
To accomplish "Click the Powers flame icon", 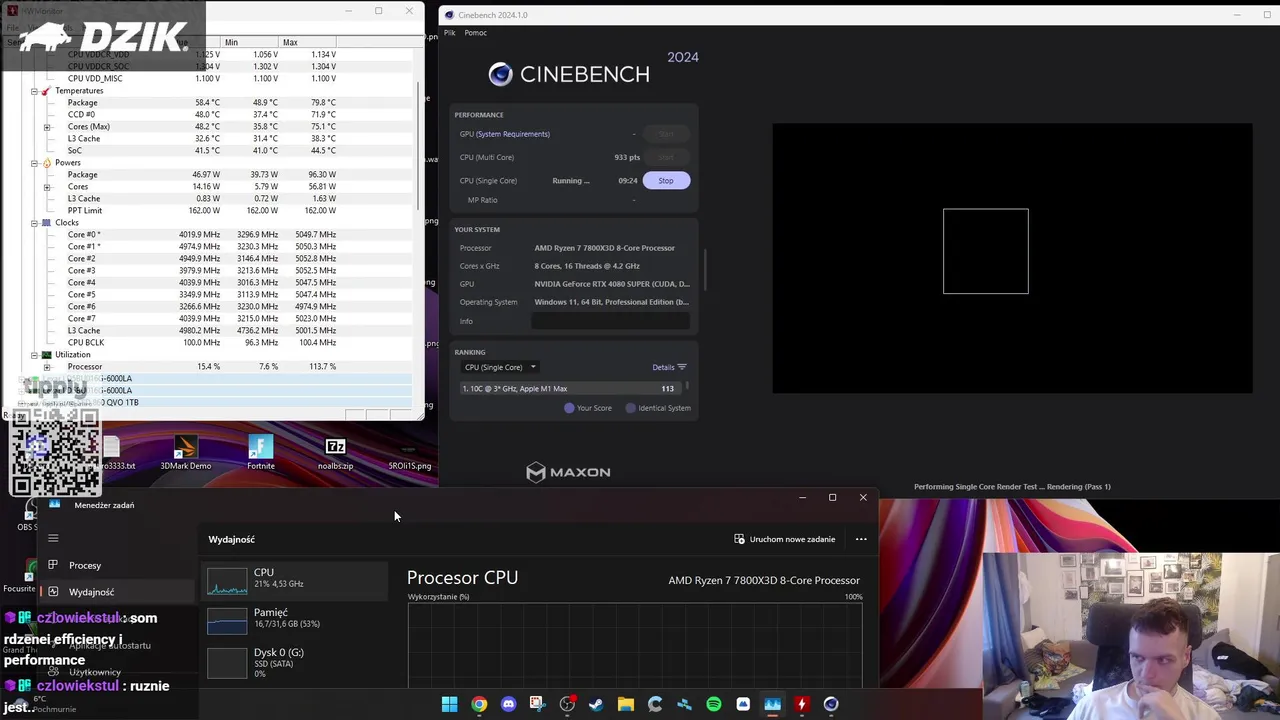I will (x=46, y=163).
